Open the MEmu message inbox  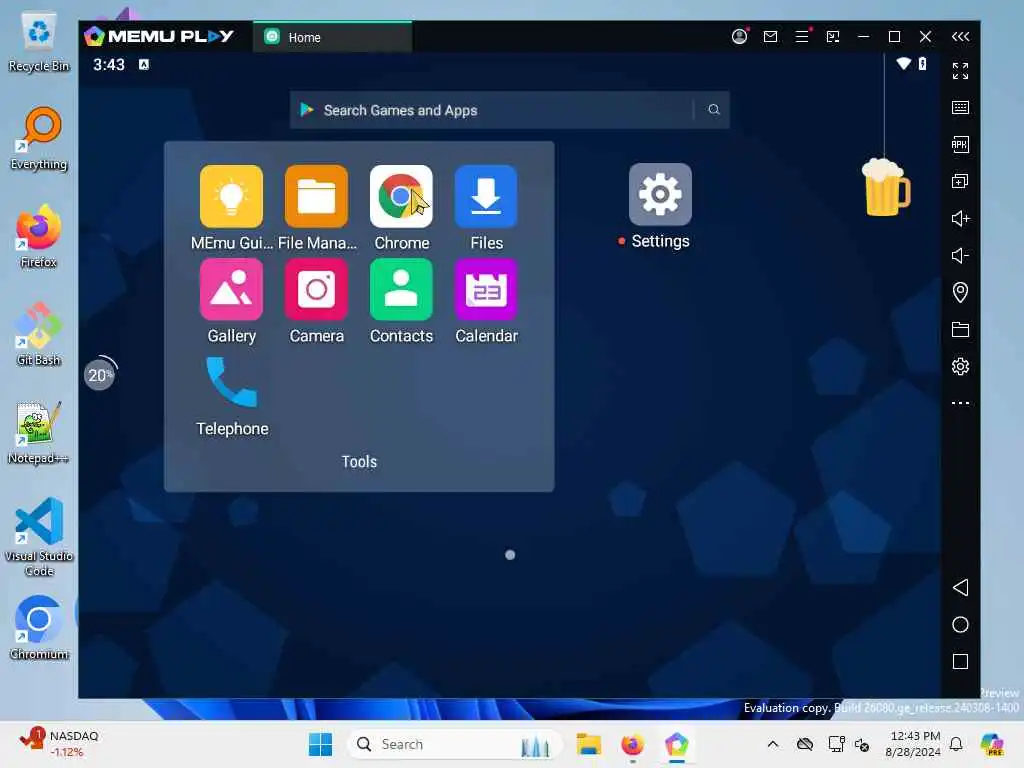[x=771, y=37]
